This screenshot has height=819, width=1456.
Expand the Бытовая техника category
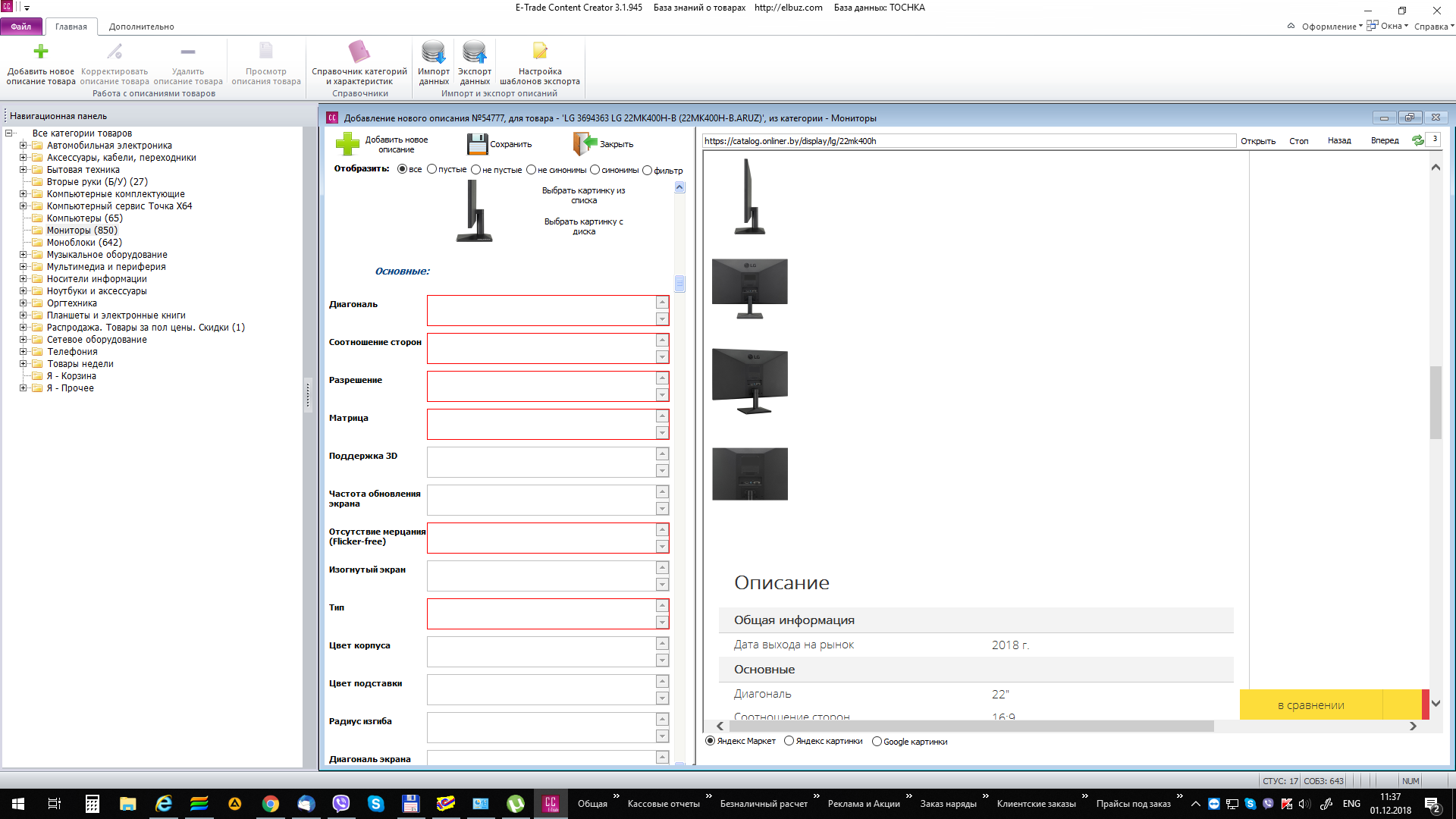(23, 170)
